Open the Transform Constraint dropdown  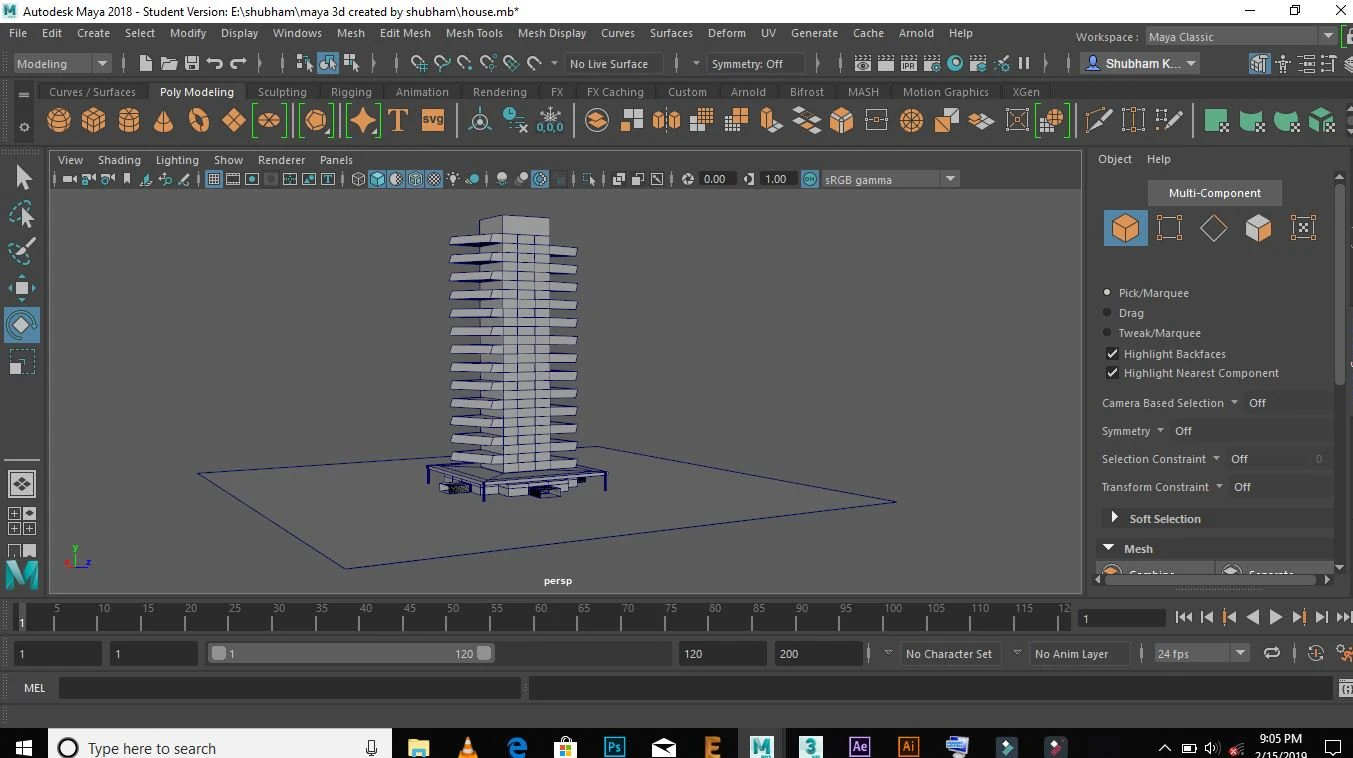tap(1162, 487)
